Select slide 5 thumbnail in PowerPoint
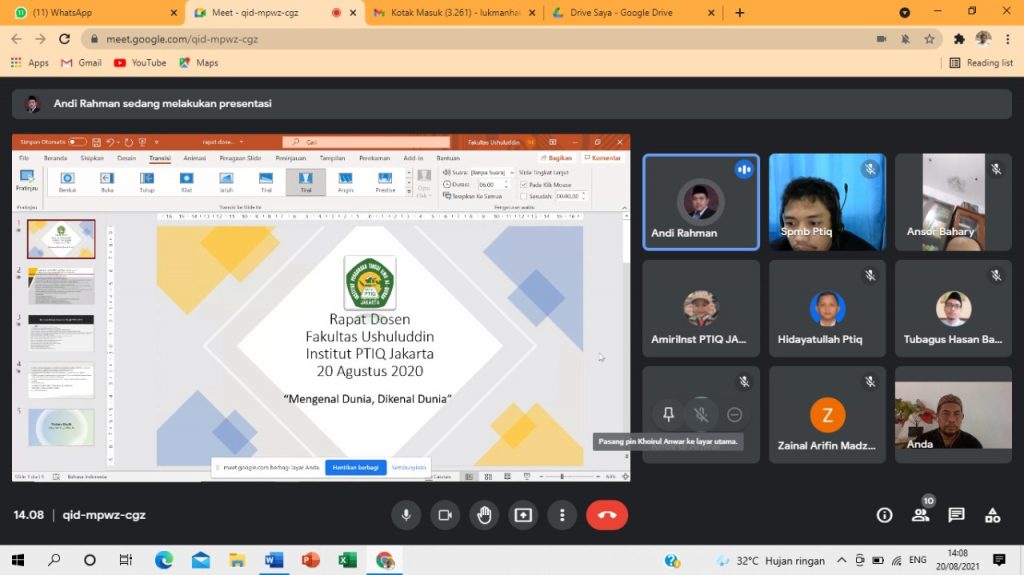The width and height of the screenshot is (1024, 575). pos(61,427)
